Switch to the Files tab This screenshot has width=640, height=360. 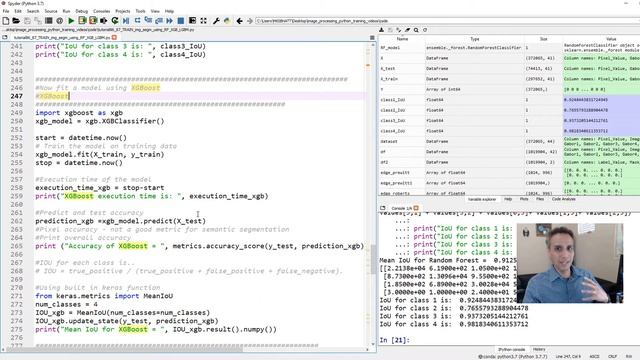(x=540, y=199)
